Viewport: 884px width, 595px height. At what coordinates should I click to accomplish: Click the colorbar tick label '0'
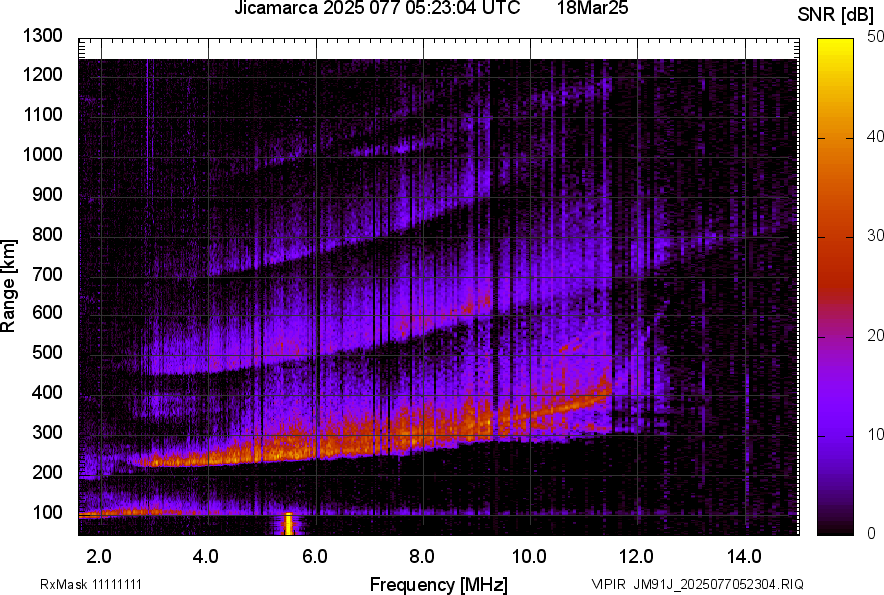click(872, 534)
